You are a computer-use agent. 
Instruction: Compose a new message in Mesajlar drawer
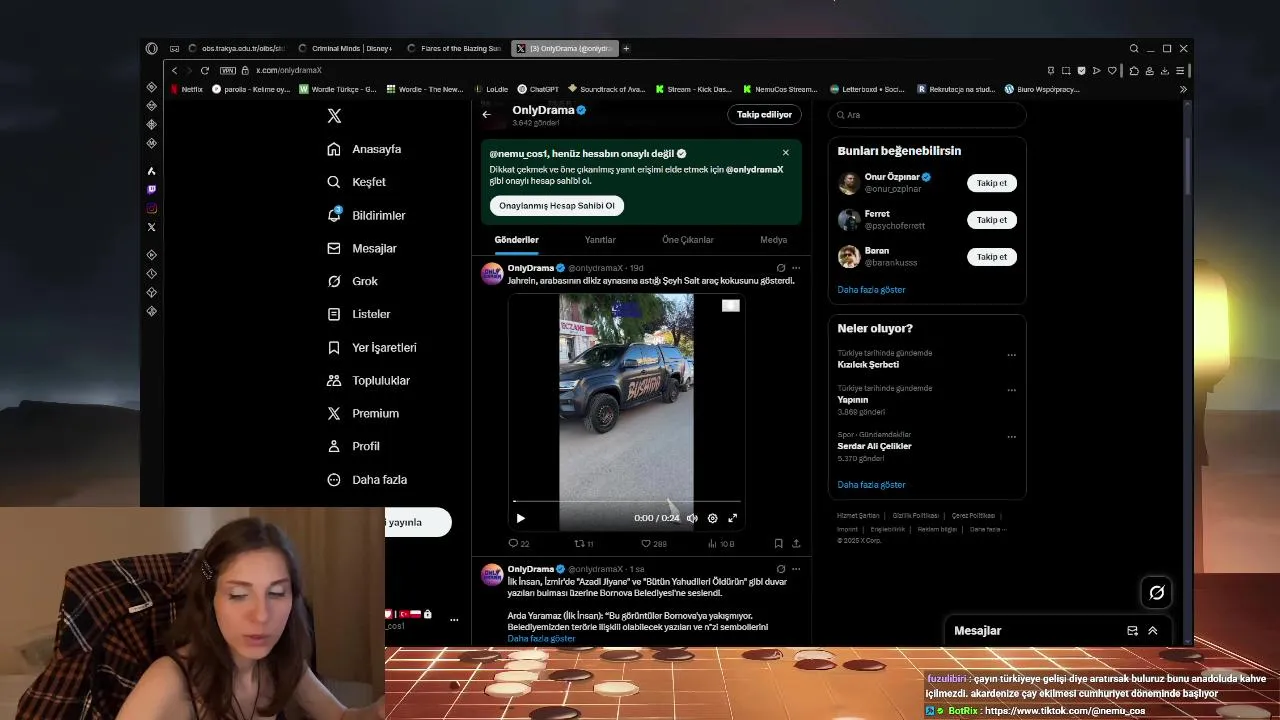[x=1132, y=631]
